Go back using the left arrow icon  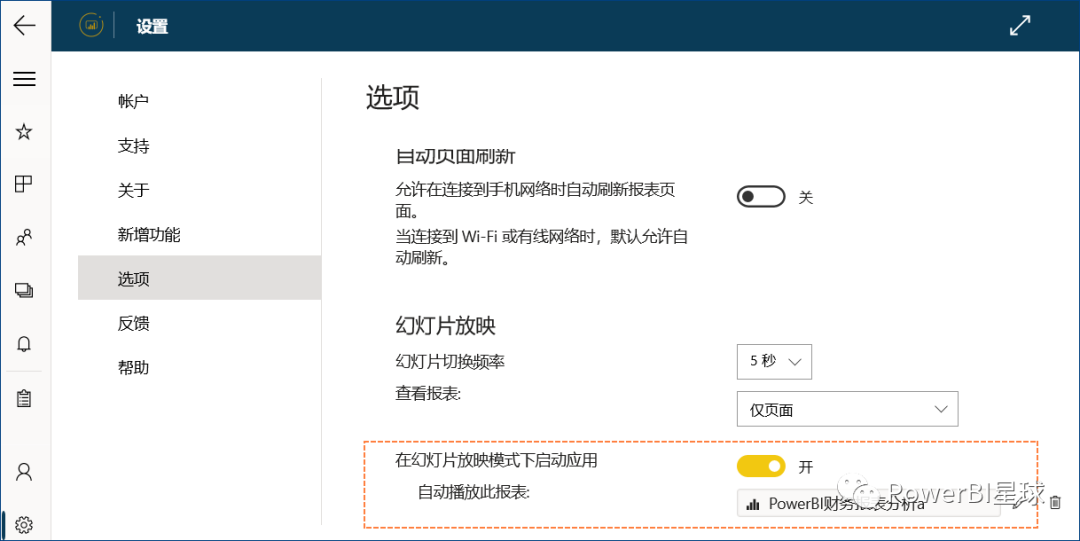tap(24, 25)
